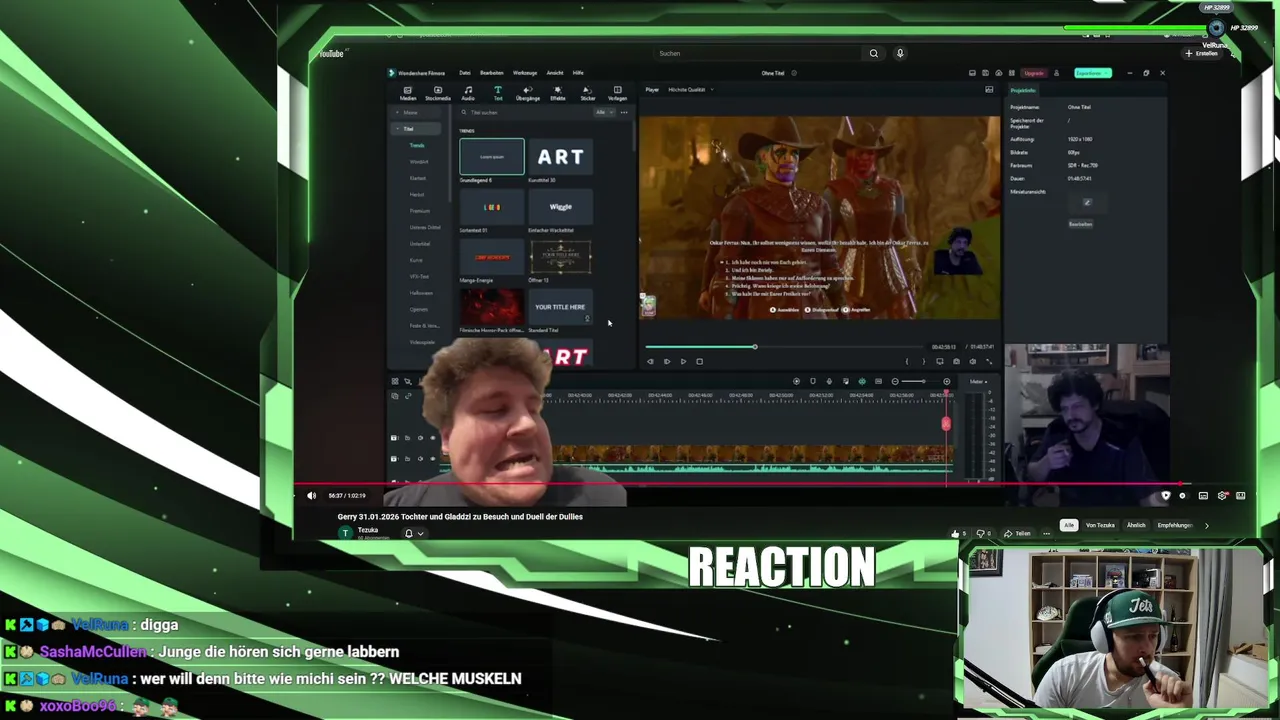Click the three-dots more options in title panel
This screenshot has width=1280, height=720.
pyautogui.click(x=624, y=112)
